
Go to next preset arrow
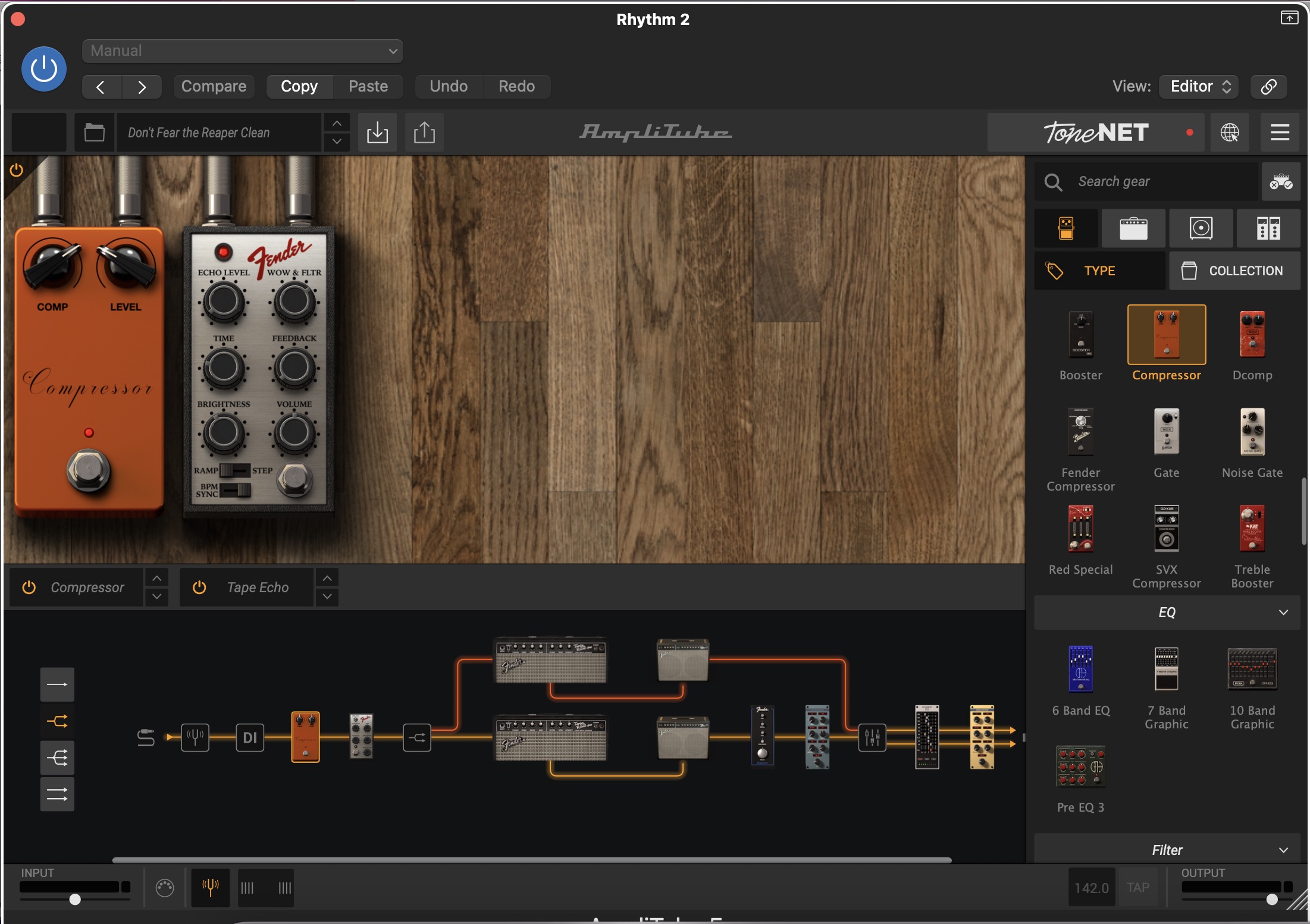click(x=142, y=87)
